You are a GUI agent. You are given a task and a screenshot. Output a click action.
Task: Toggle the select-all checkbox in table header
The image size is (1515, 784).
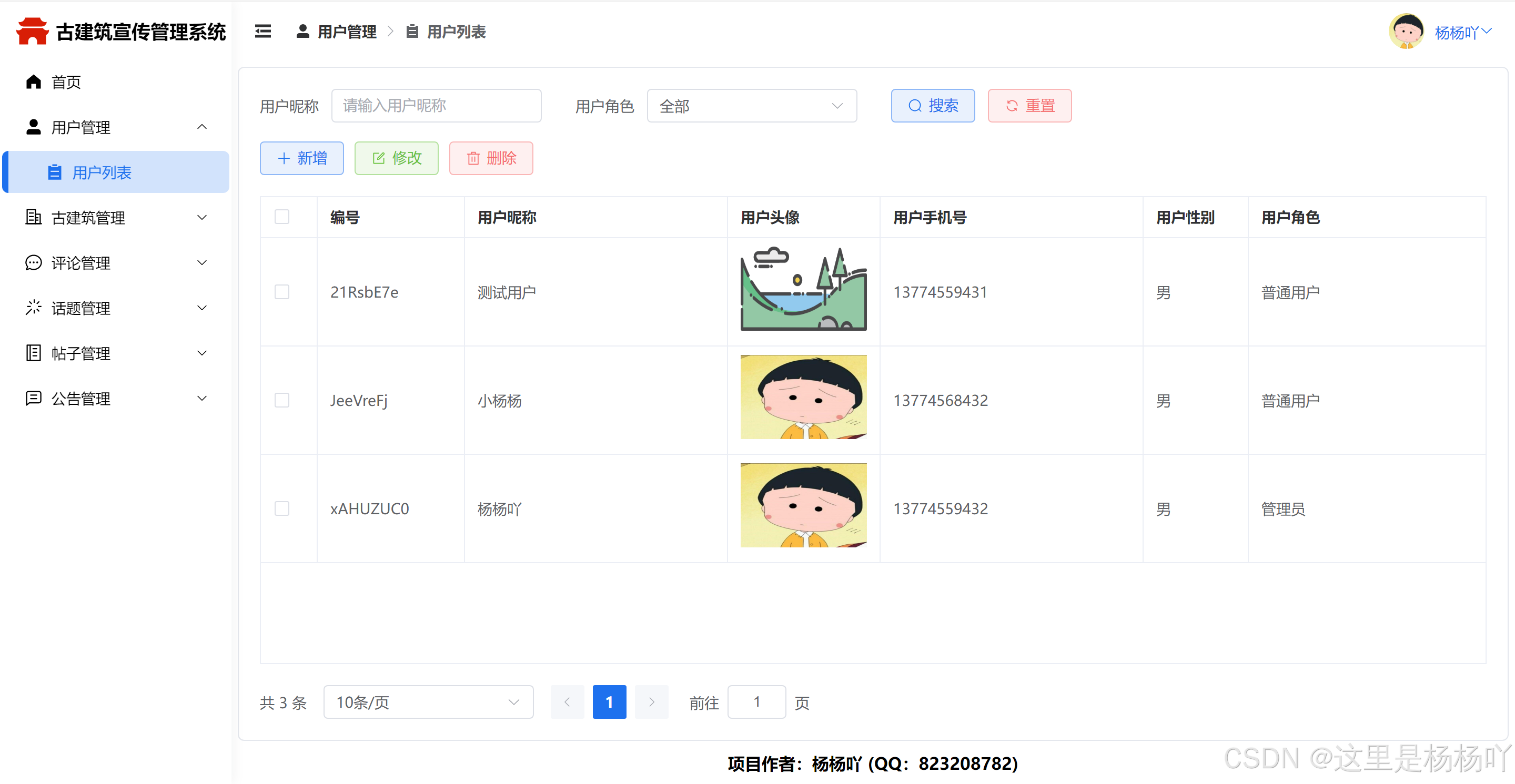pos(282,217)
